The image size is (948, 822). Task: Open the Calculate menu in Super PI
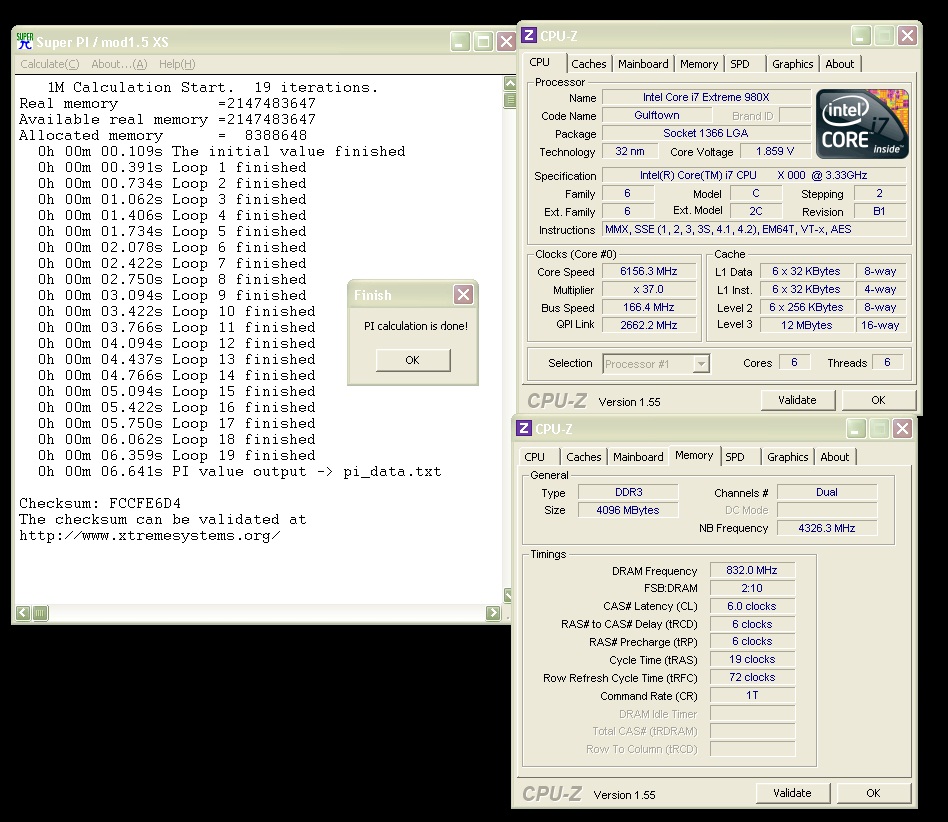pyautogui.click(x=50, y=64)
